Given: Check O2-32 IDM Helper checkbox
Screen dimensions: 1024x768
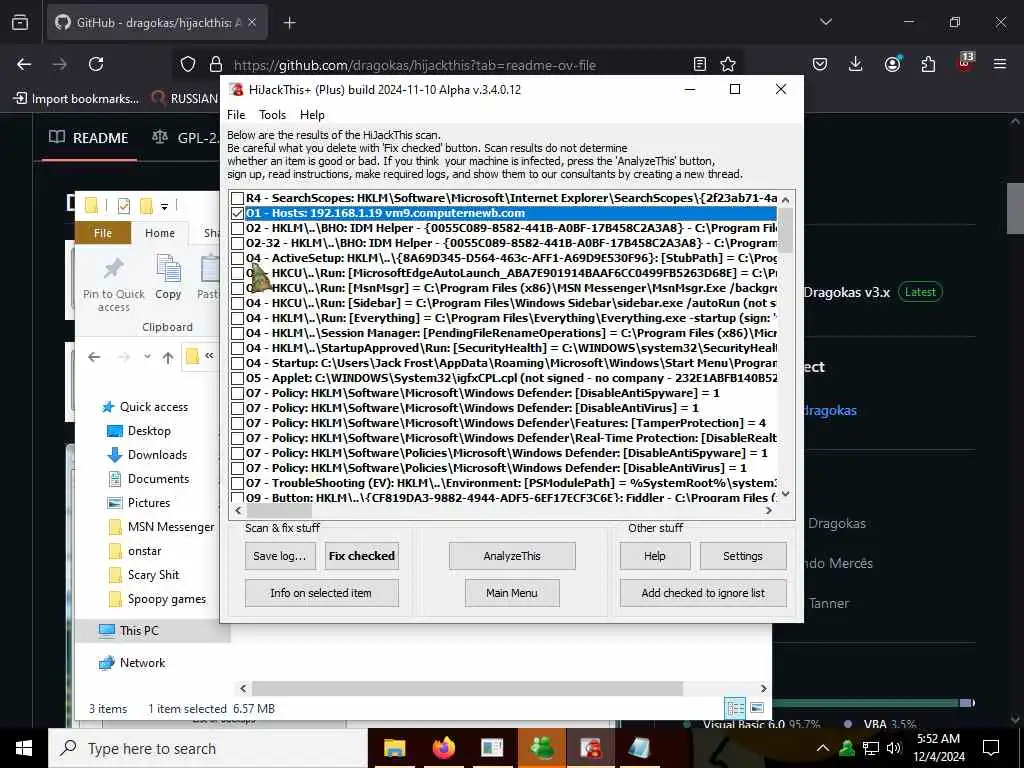Looking at the screenshot, I should coord(237,243).
